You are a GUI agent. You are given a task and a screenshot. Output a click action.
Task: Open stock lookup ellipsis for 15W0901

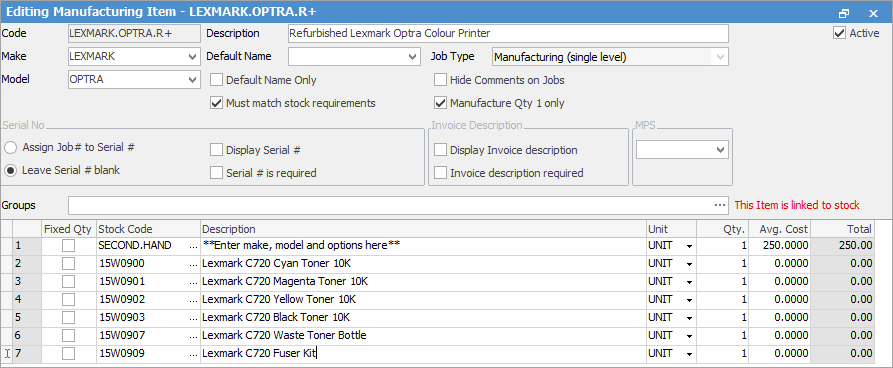pyautogui.click(x=195, y=281)
